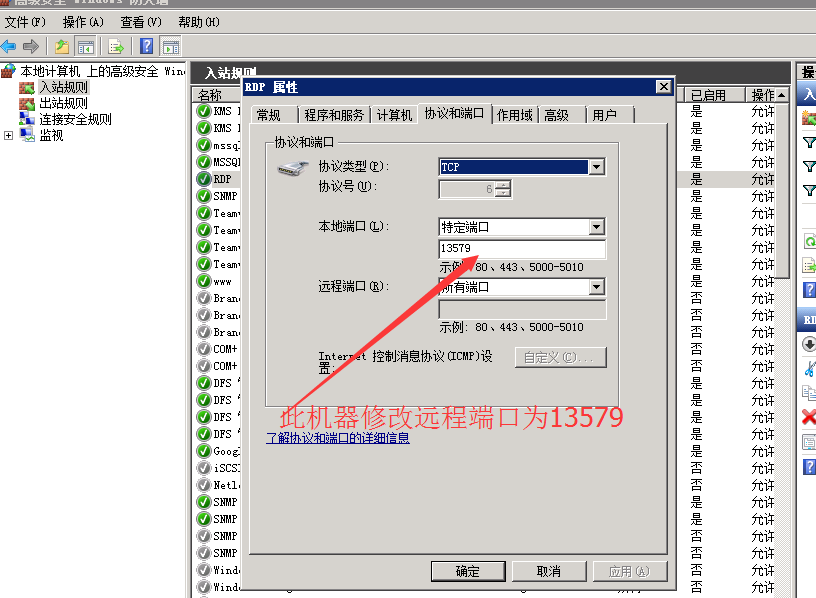
Task: Select 出站规则 in the left tree
Action: (x=63, y=103)
